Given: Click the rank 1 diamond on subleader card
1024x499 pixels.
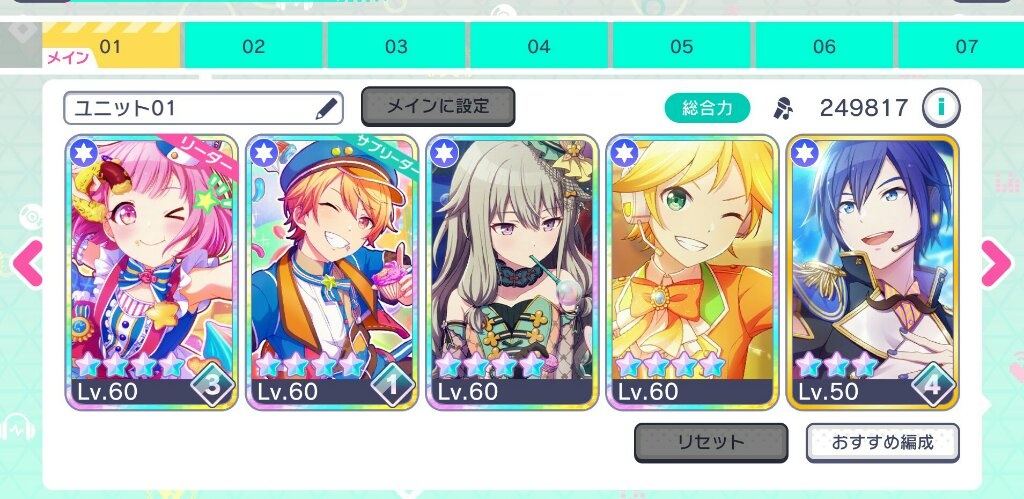Looking at the screenshot, I should (x=392, y=386).
